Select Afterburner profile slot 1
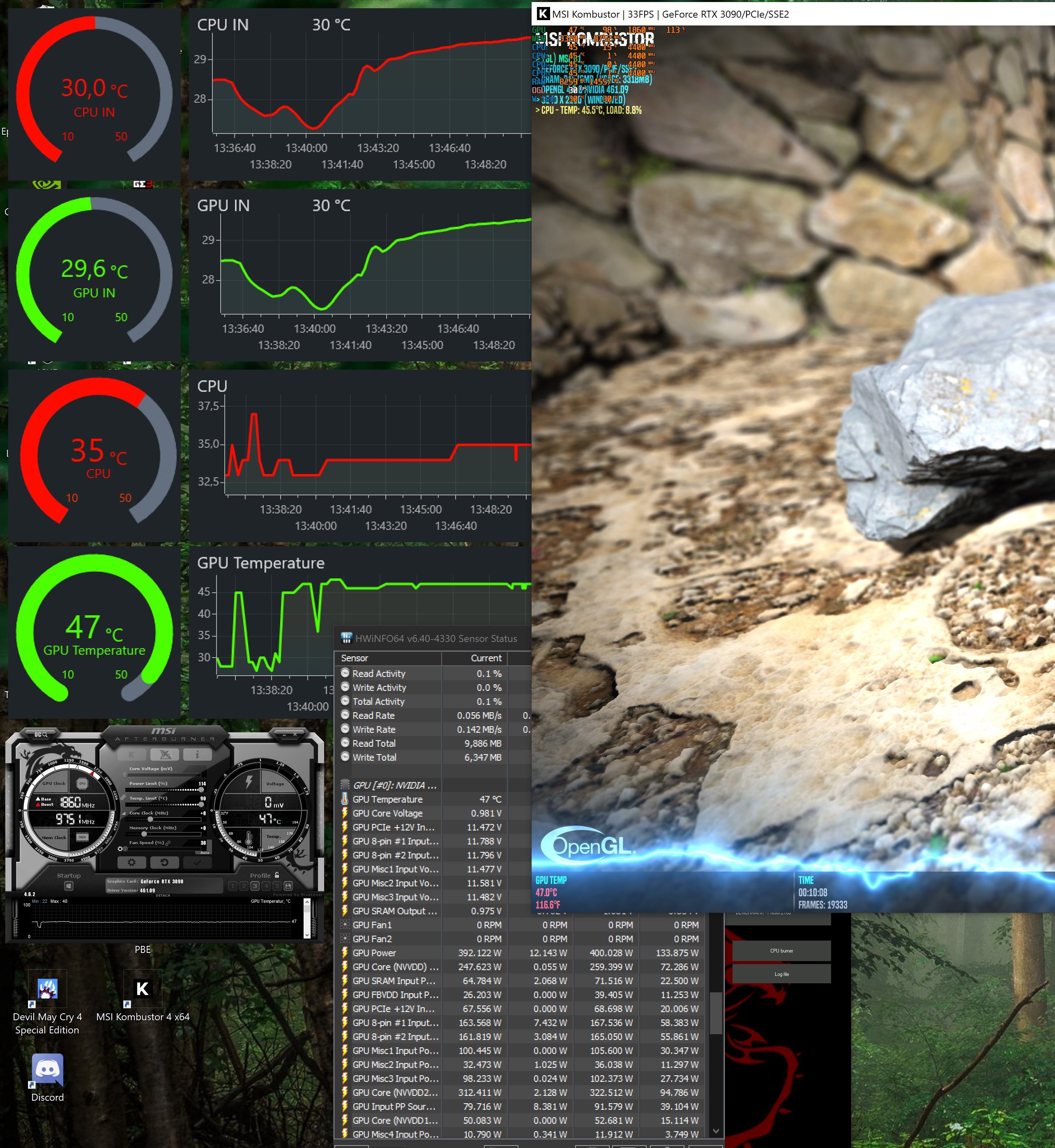The height and width of the screenshot is (1148, 1055). [233, 886]
